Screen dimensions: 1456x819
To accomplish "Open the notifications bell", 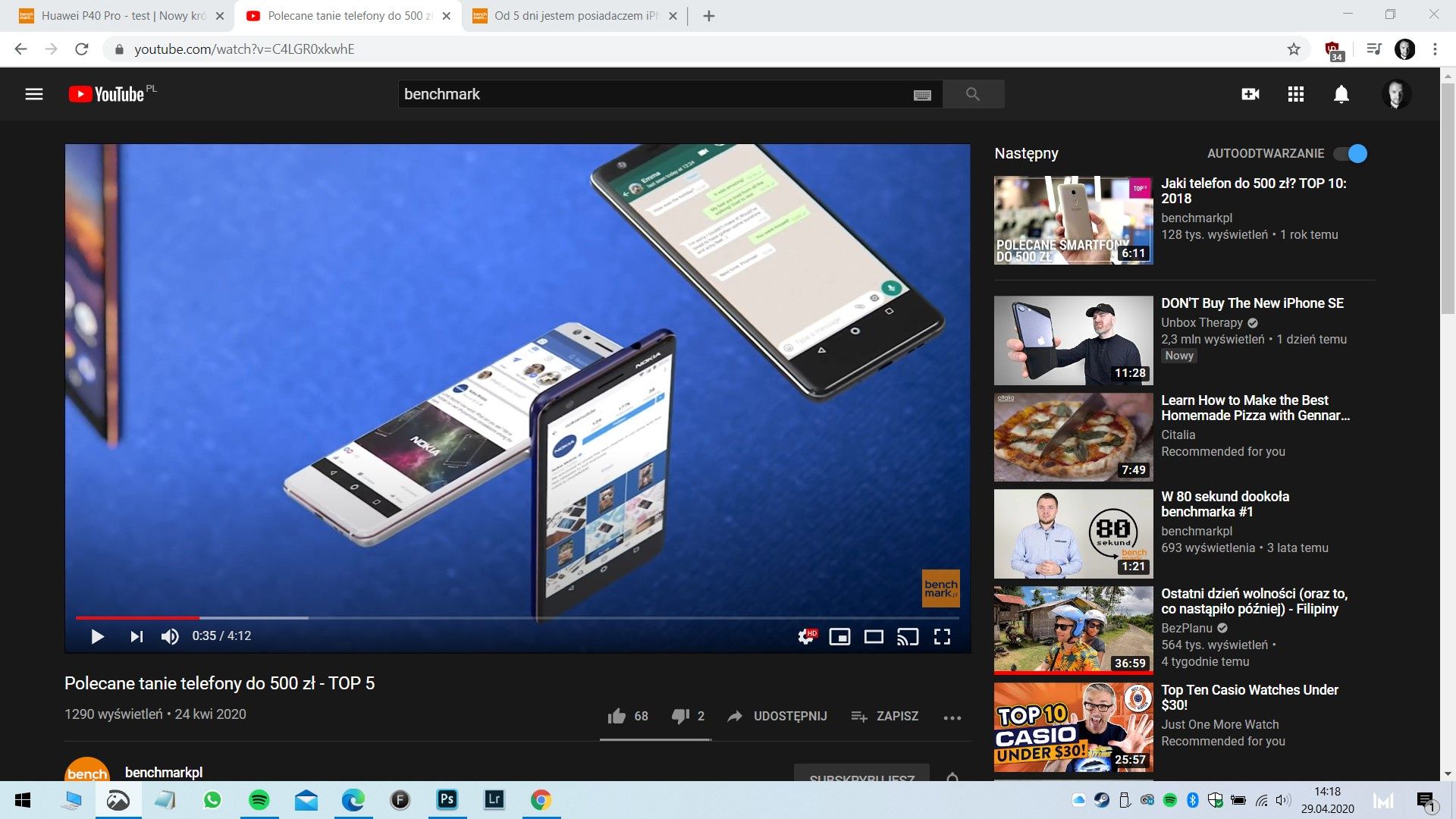I will (1341, 94).
